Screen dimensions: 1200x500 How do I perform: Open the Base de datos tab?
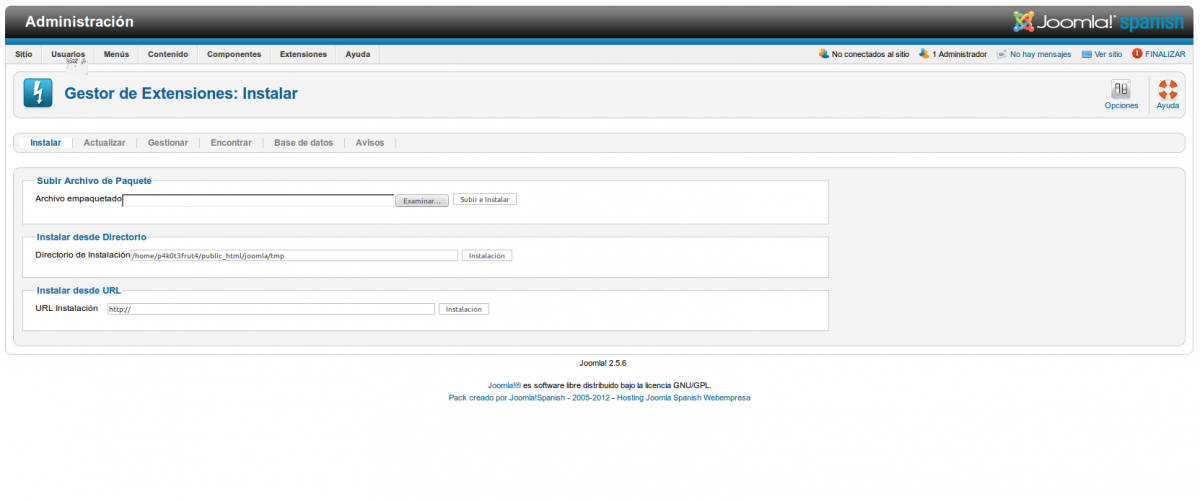click(303, 143)
